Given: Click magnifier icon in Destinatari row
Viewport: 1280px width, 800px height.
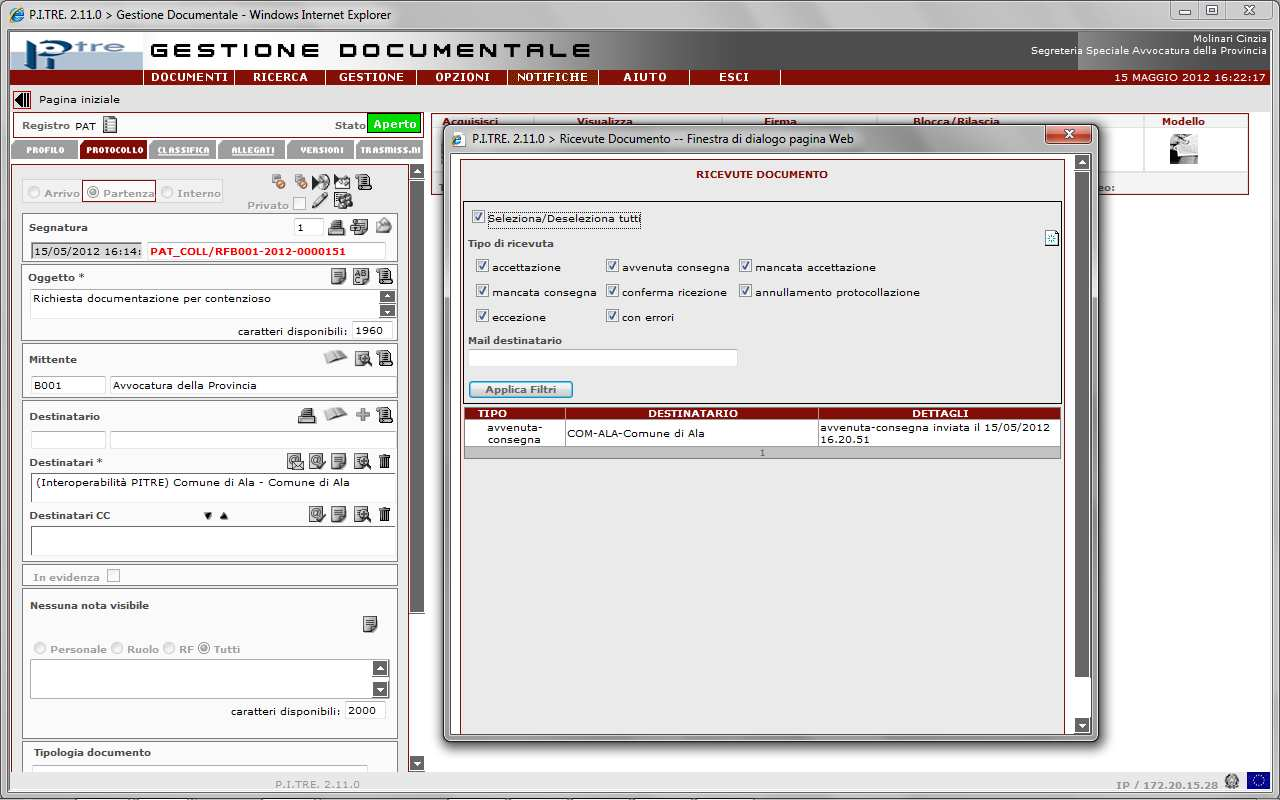Looking at the screenshot, I should click(x=362, y=461).
